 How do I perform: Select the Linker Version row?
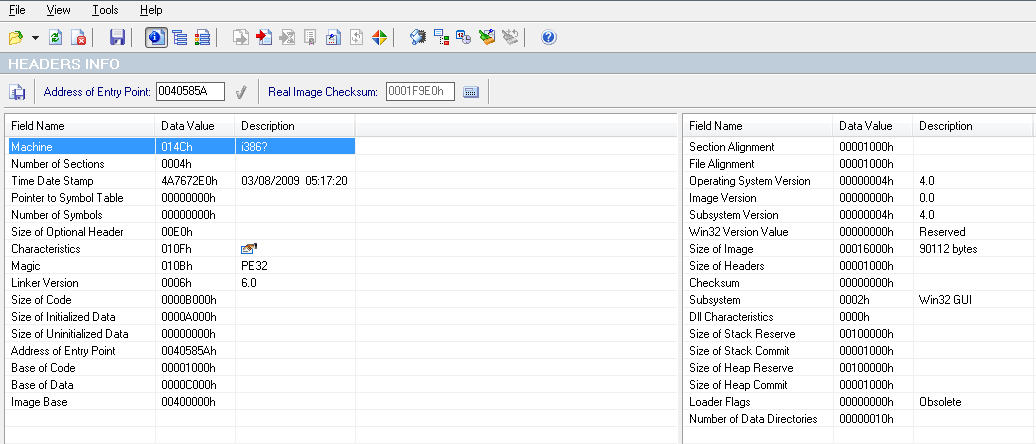pos(182,283)
